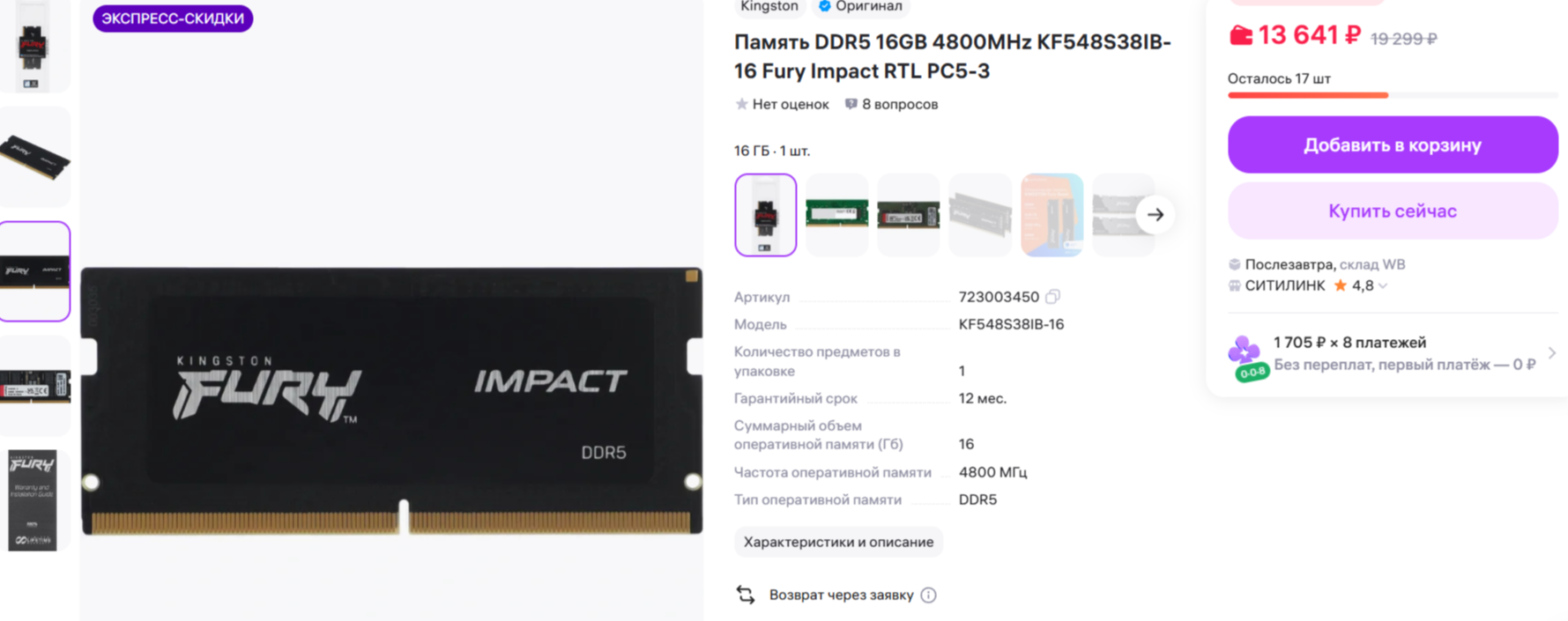Copy the article number 723003450

[1052, 297]
